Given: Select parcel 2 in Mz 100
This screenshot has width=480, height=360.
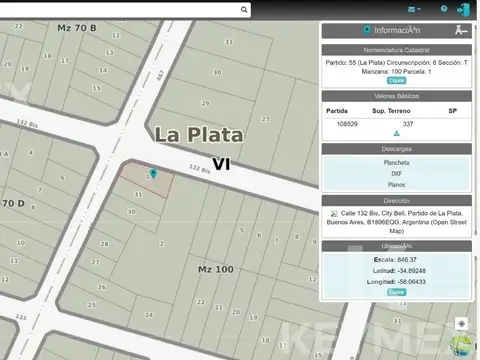Looking at the screenshot, I should (x=161, y=244).
